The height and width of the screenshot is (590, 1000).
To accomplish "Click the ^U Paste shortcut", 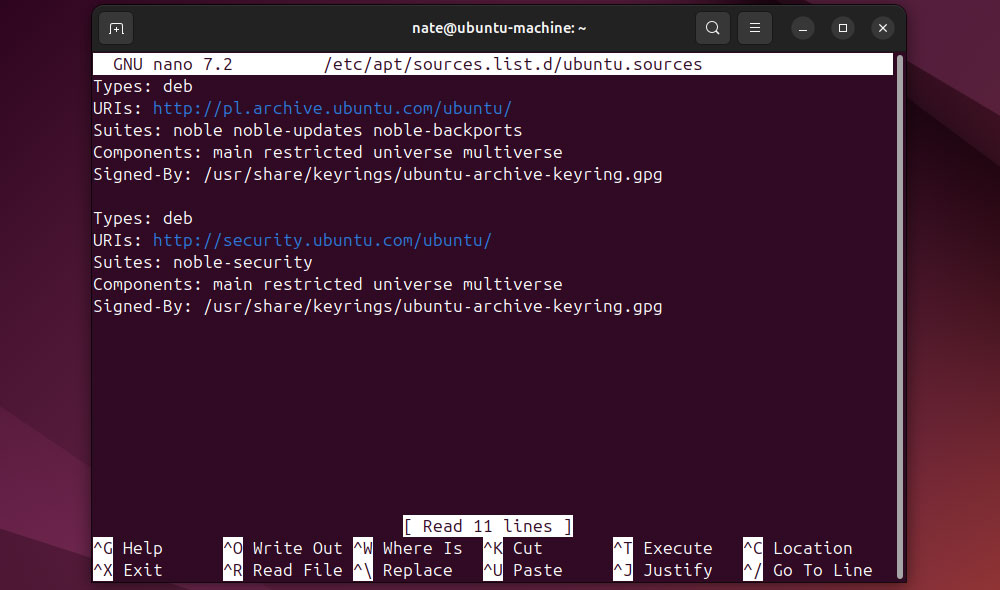I will point(523,570).
